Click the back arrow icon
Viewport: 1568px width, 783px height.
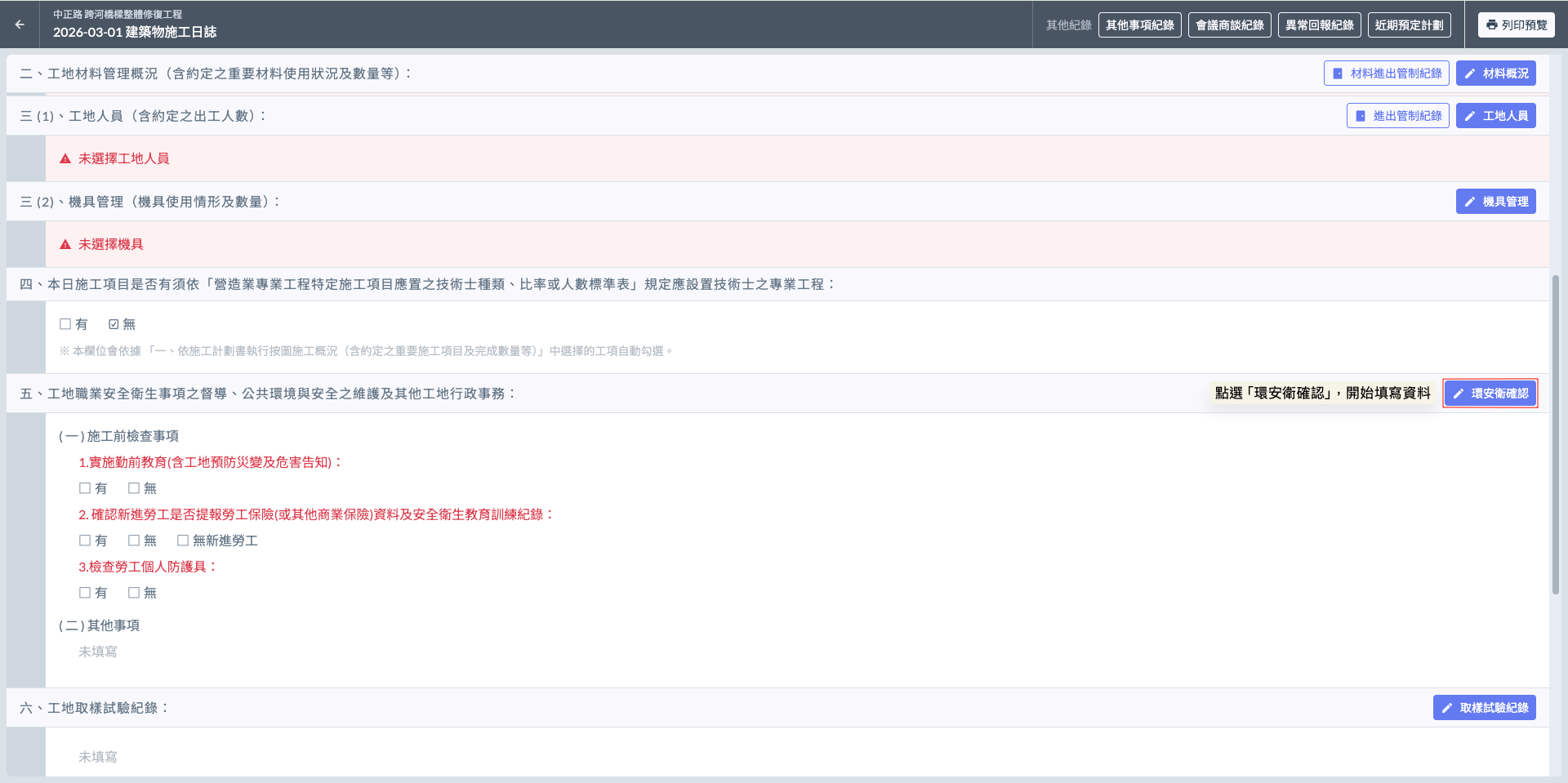click(x=20, y=24)
